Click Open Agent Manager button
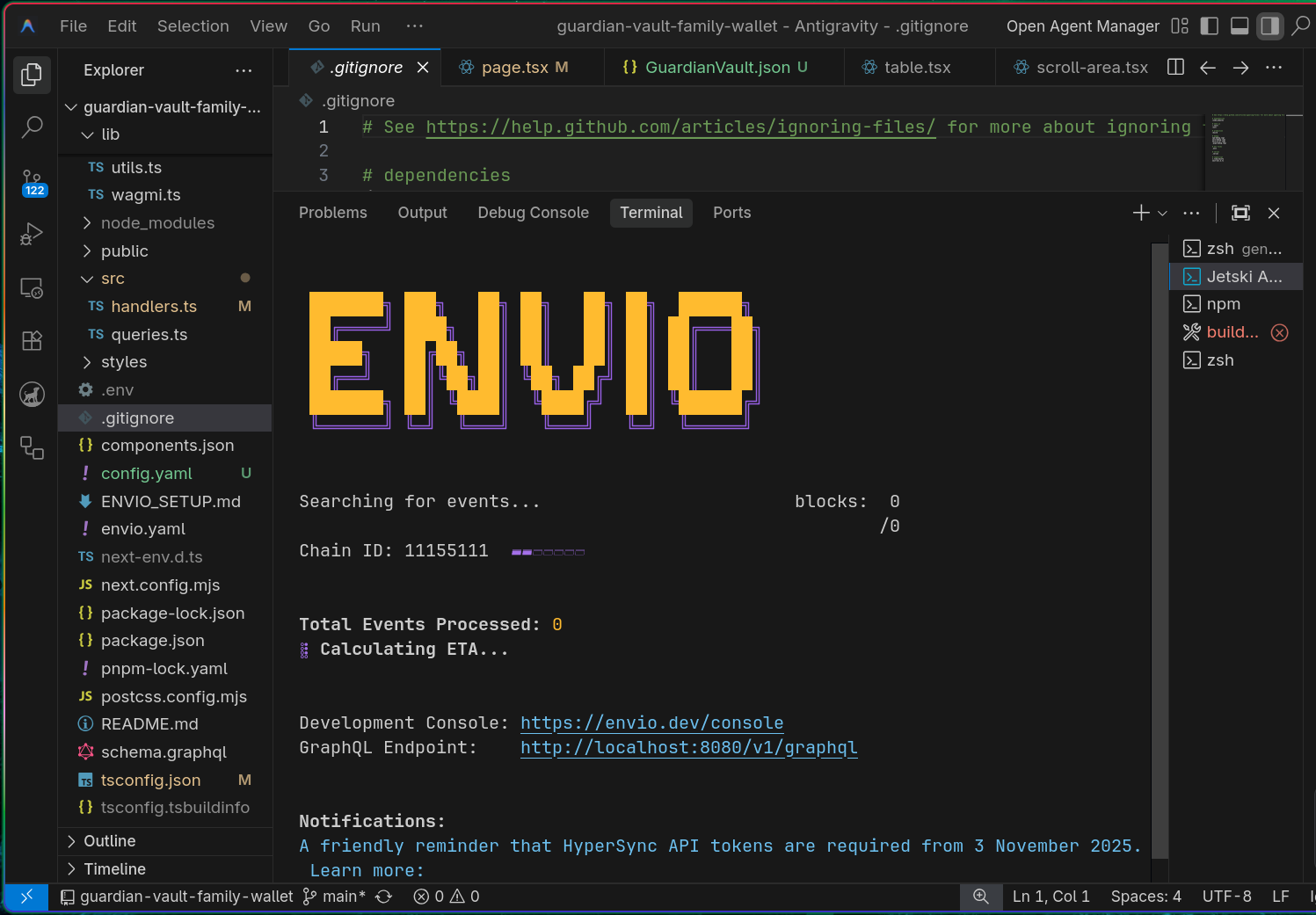 [x=1082, y=26]
